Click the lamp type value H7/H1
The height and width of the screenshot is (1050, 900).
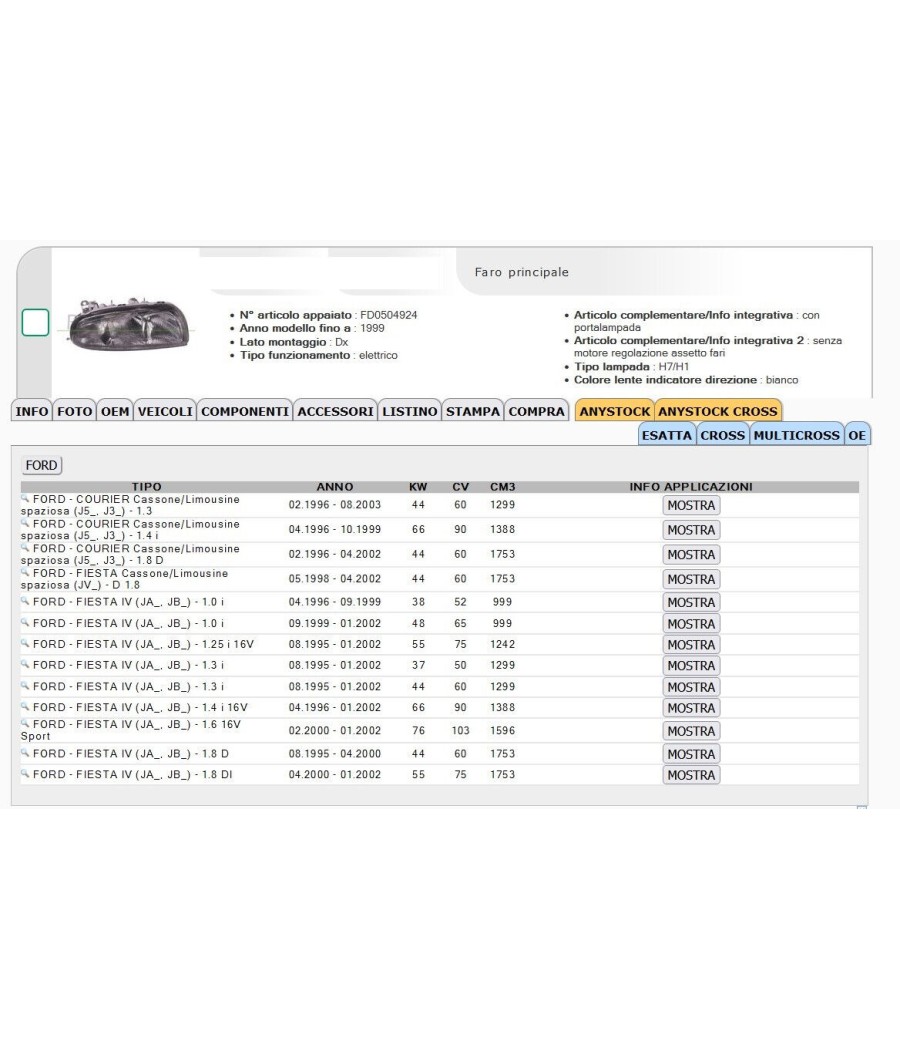point(674,366)
